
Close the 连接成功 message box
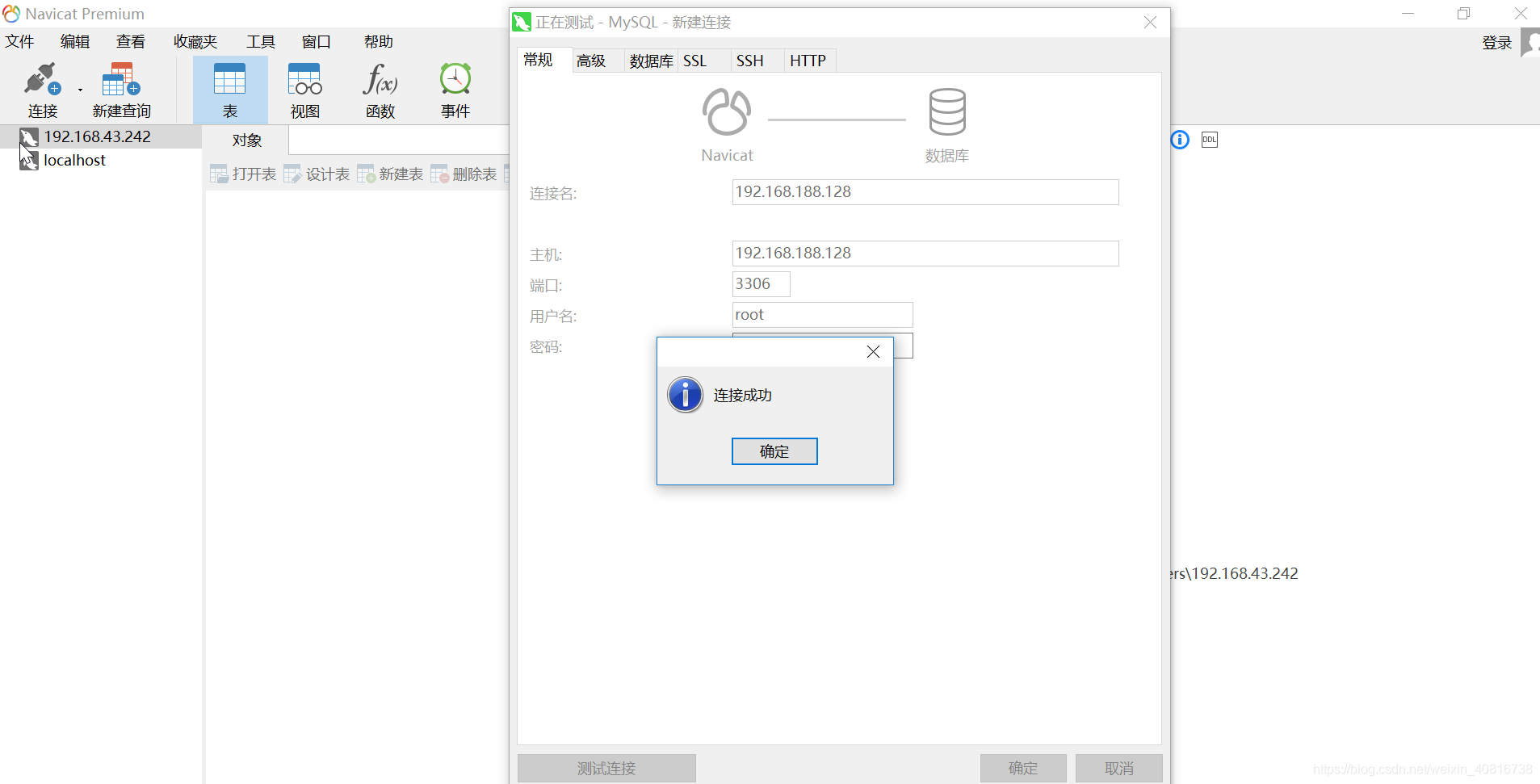click(x=873, y=351)
